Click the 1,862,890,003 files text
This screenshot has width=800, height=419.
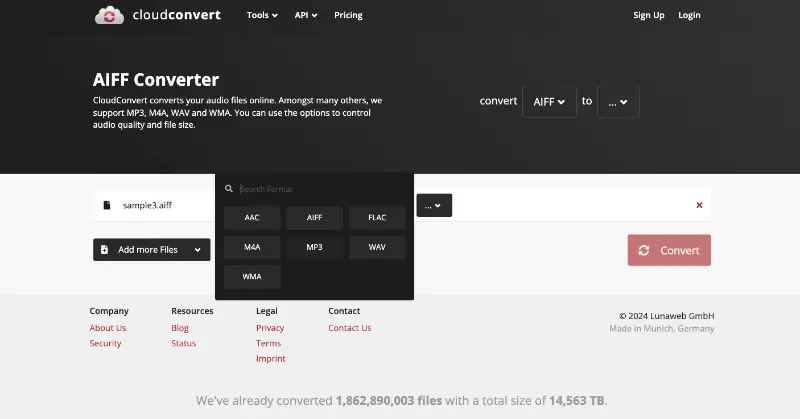coord(389,401)
